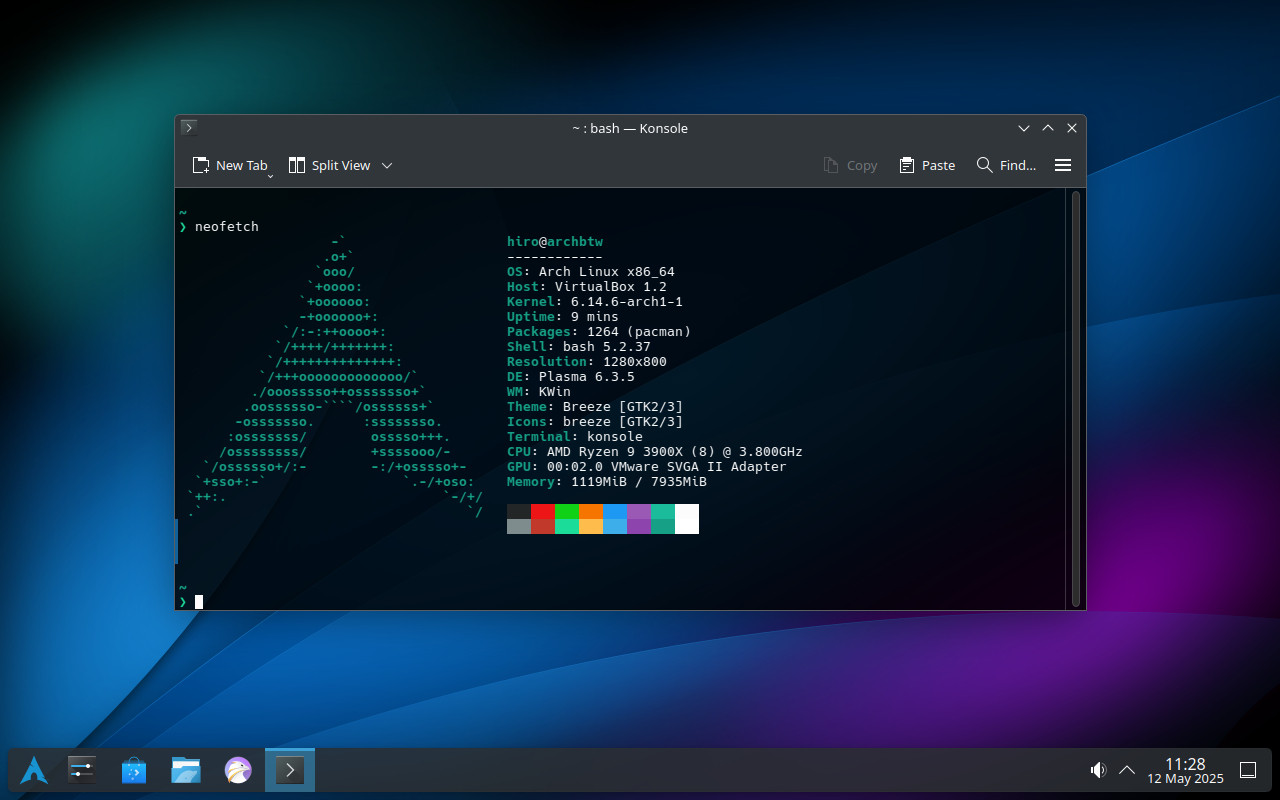
Task: Open Discover software store icon
Action: pyautogui.click(x=134, y=770)
